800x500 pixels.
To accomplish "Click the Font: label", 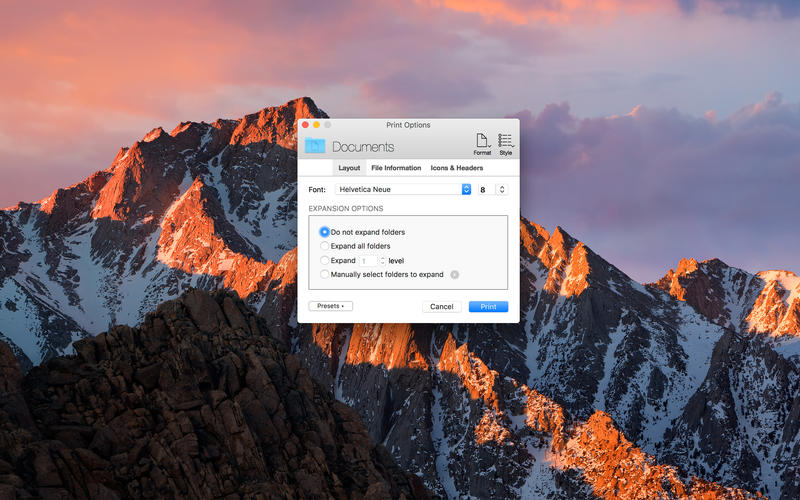I will 317,189.
